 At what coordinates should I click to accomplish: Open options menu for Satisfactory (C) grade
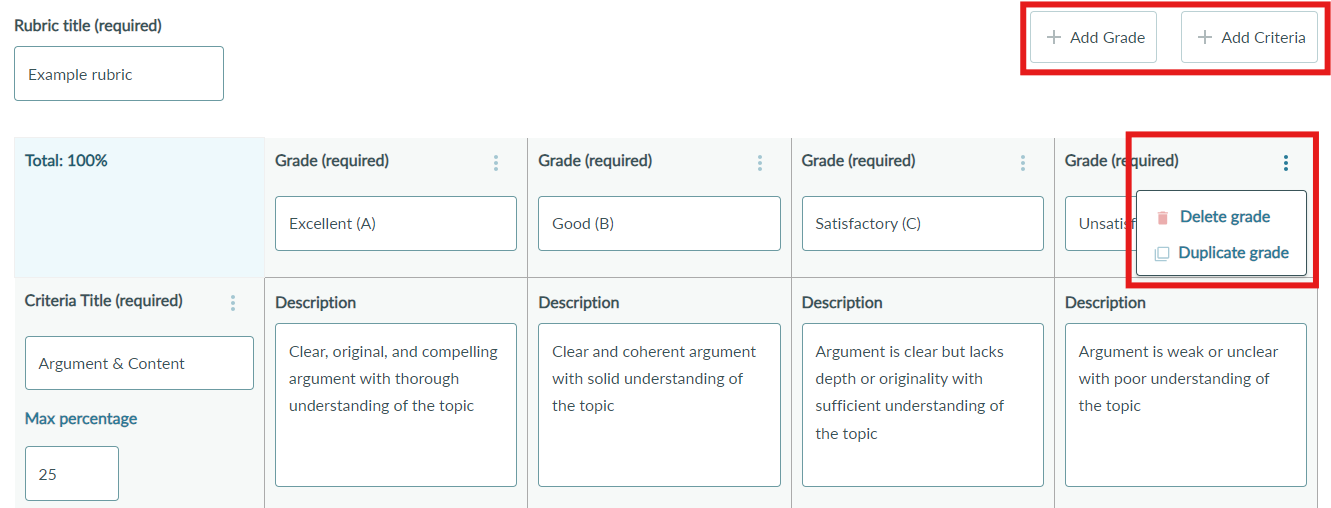[1022, 163]
